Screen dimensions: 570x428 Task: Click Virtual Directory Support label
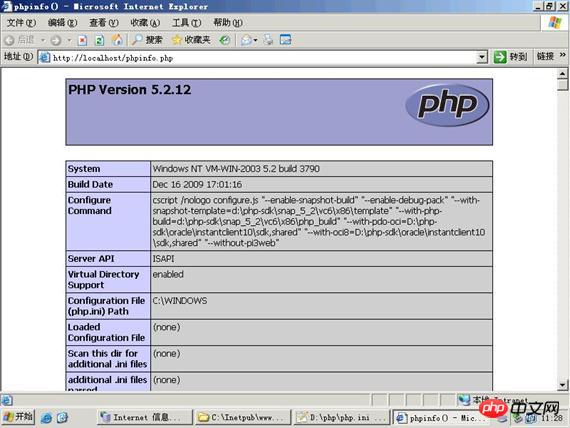click(x=103, y=280)
